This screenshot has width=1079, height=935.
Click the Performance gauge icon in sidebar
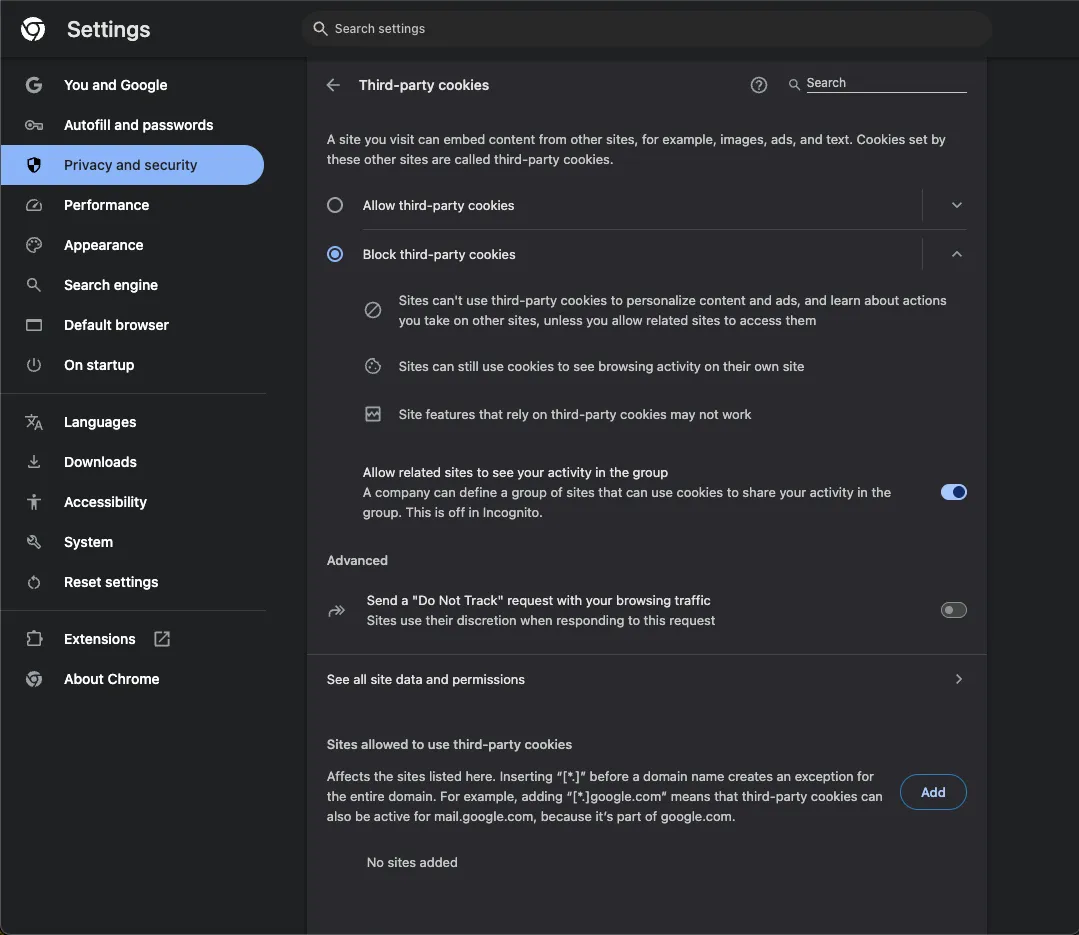(x=34, y=205)
